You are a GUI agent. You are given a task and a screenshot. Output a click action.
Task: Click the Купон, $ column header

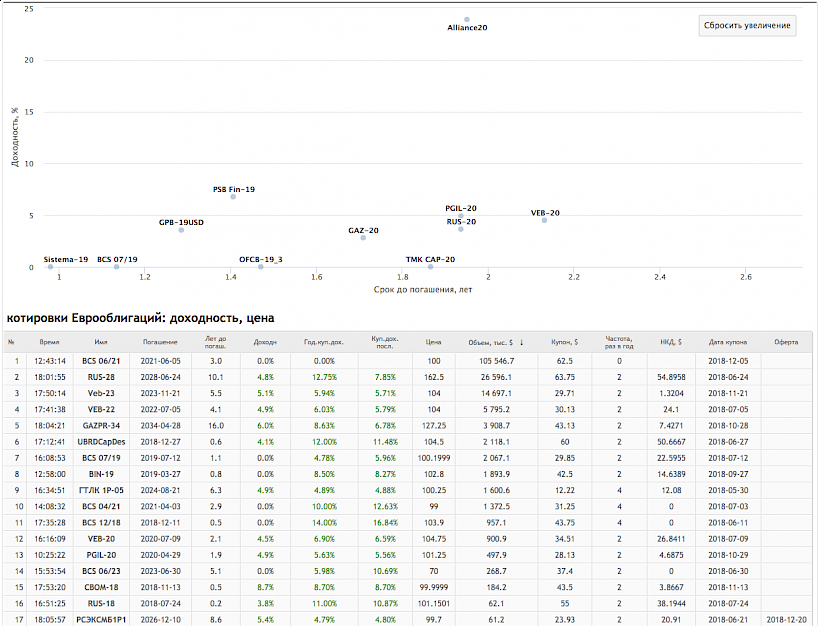coord(565,342)
